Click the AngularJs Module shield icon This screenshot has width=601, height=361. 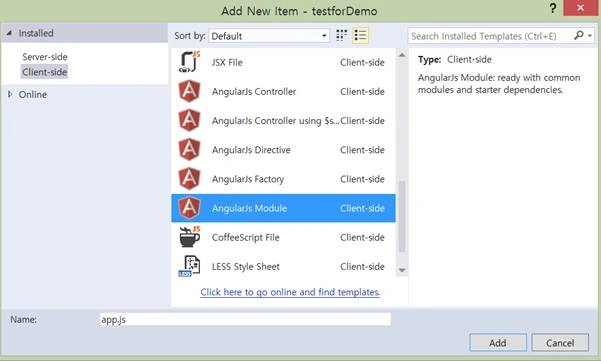point(189,208)
